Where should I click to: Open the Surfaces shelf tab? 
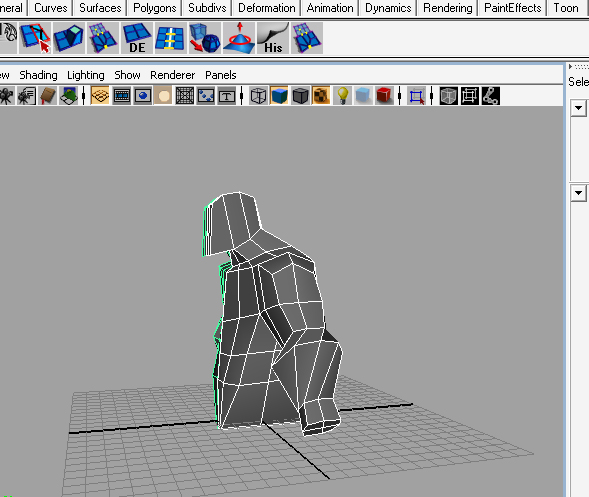click(x=100, y=8)
